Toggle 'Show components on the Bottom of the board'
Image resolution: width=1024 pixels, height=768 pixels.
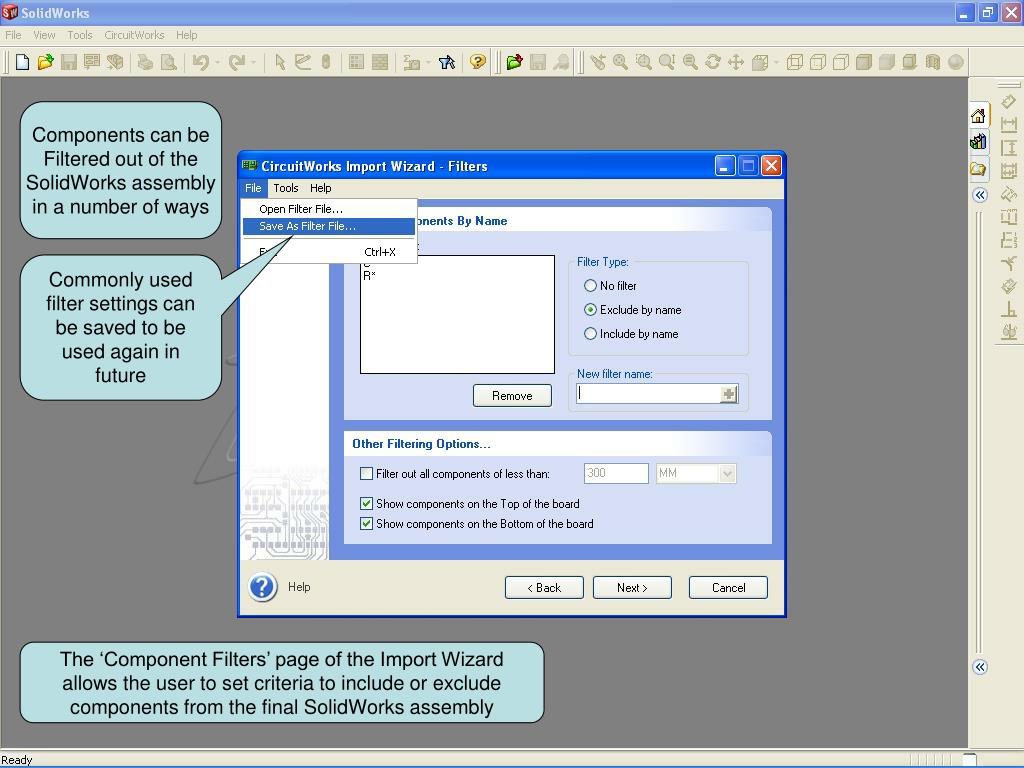click(366, 524)
